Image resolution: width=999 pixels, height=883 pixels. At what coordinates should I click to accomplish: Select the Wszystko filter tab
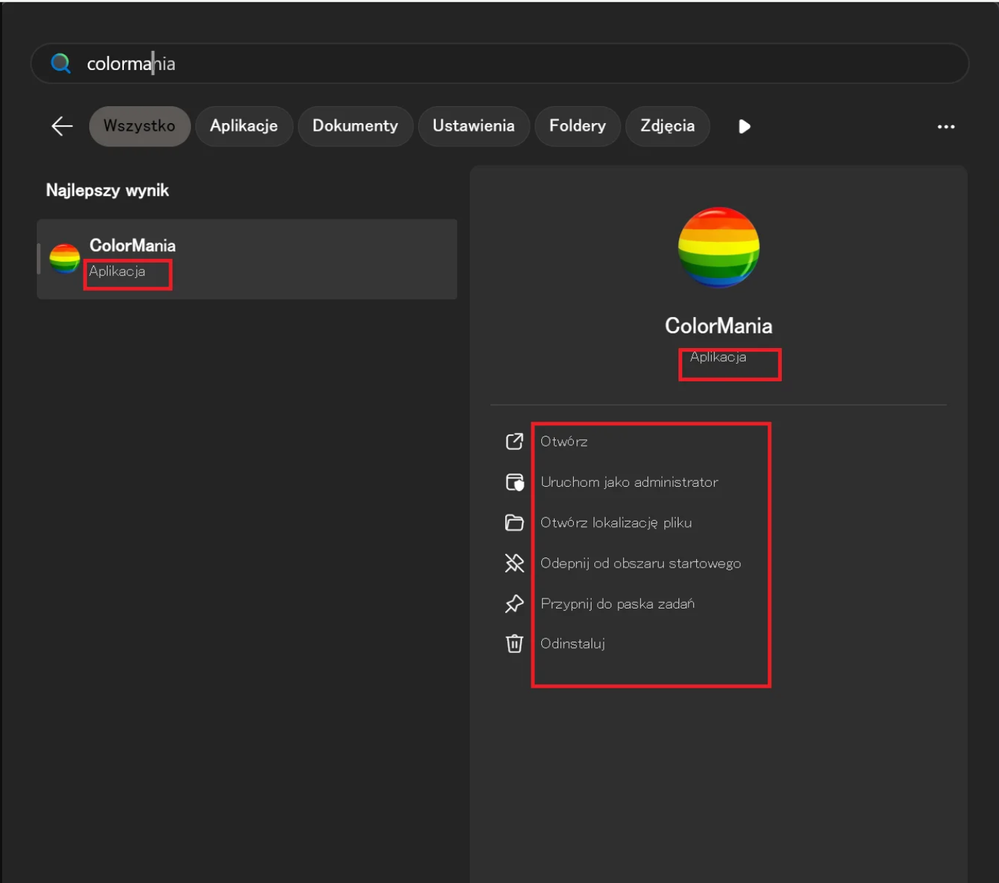[140, 126]
